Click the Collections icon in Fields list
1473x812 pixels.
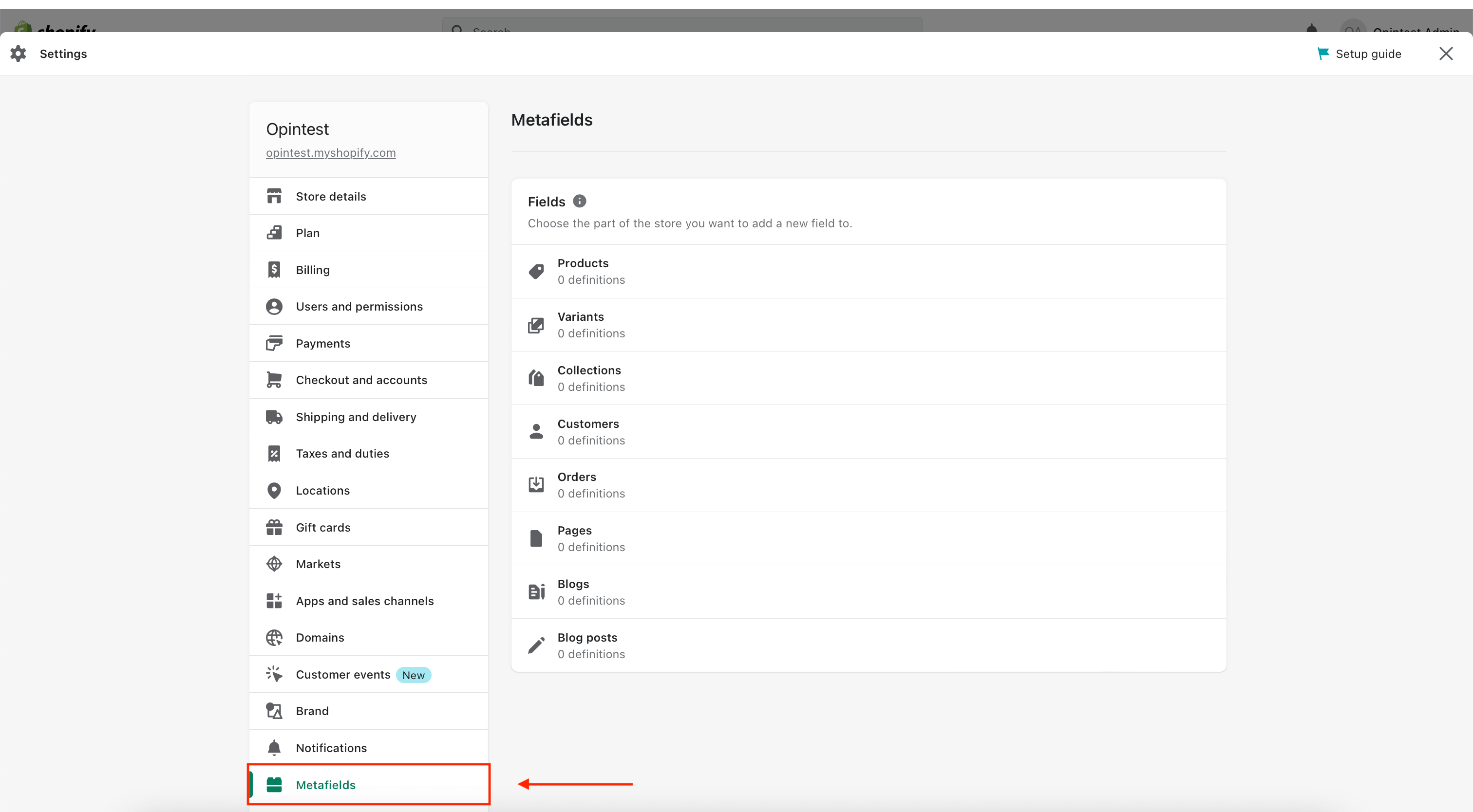tap(536, 378)
